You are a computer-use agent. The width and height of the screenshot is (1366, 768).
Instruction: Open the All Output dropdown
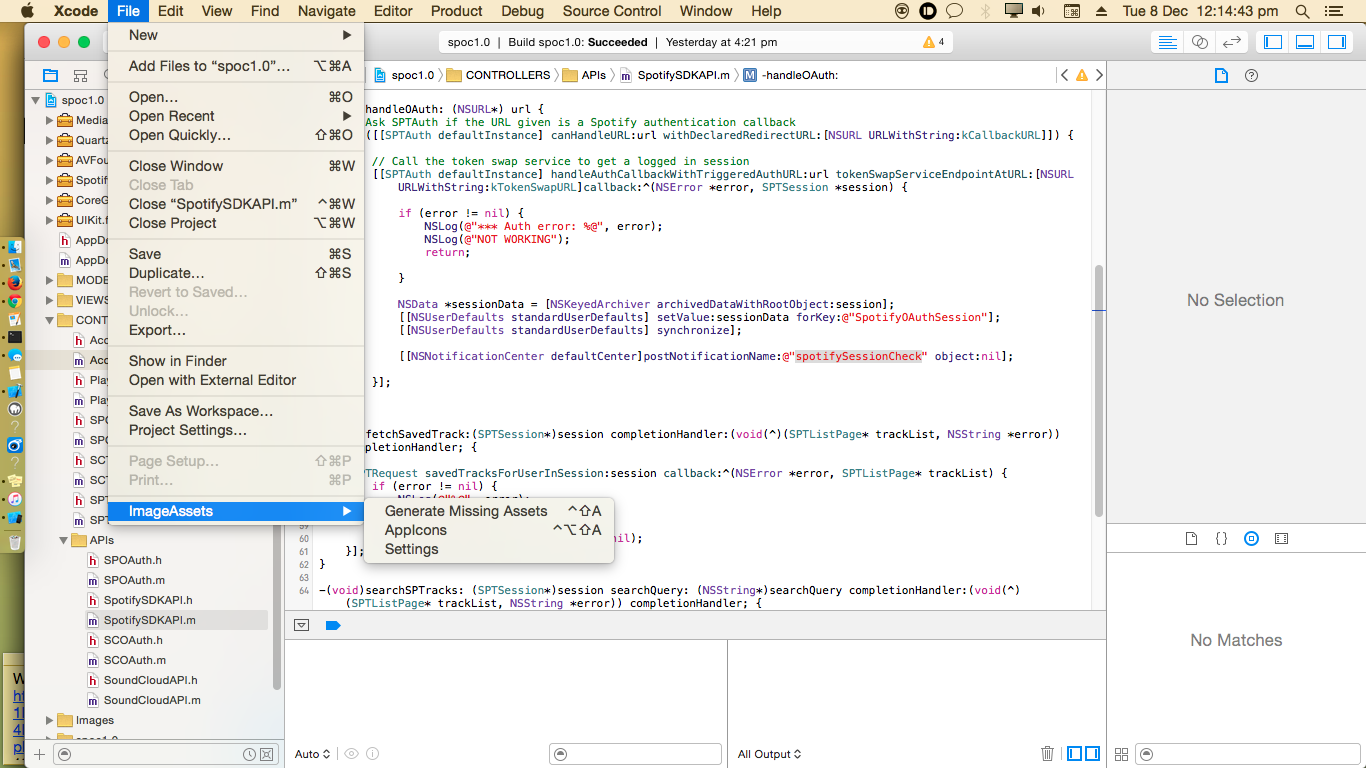coord(769,754)
